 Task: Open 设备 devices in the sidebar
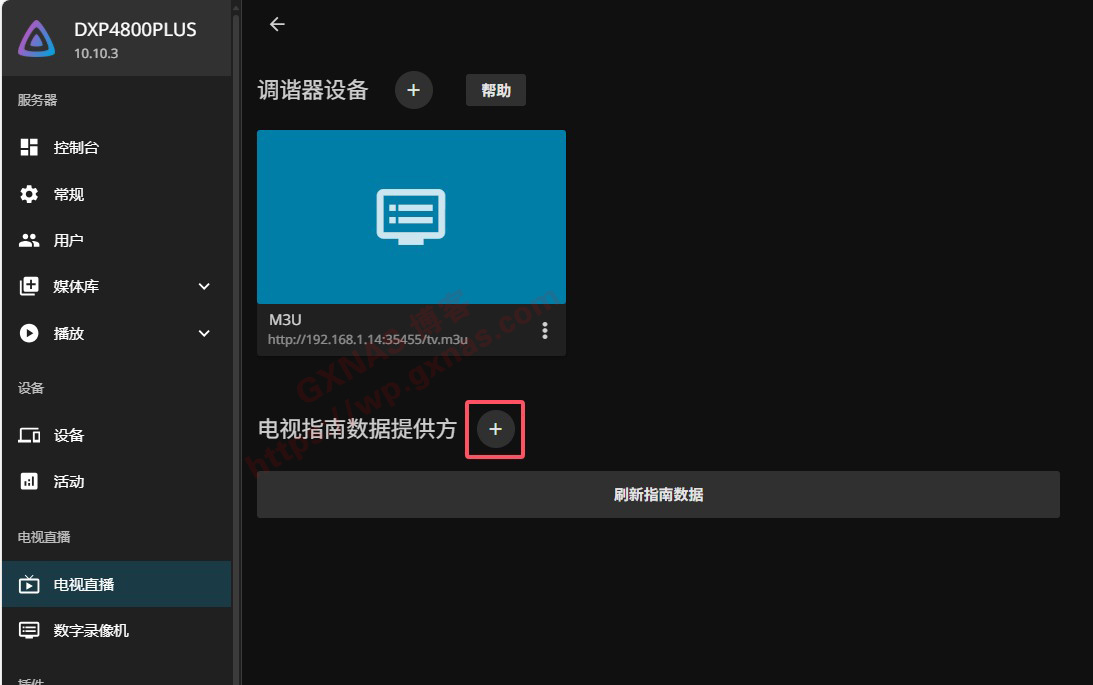click(x=68, y=436)
